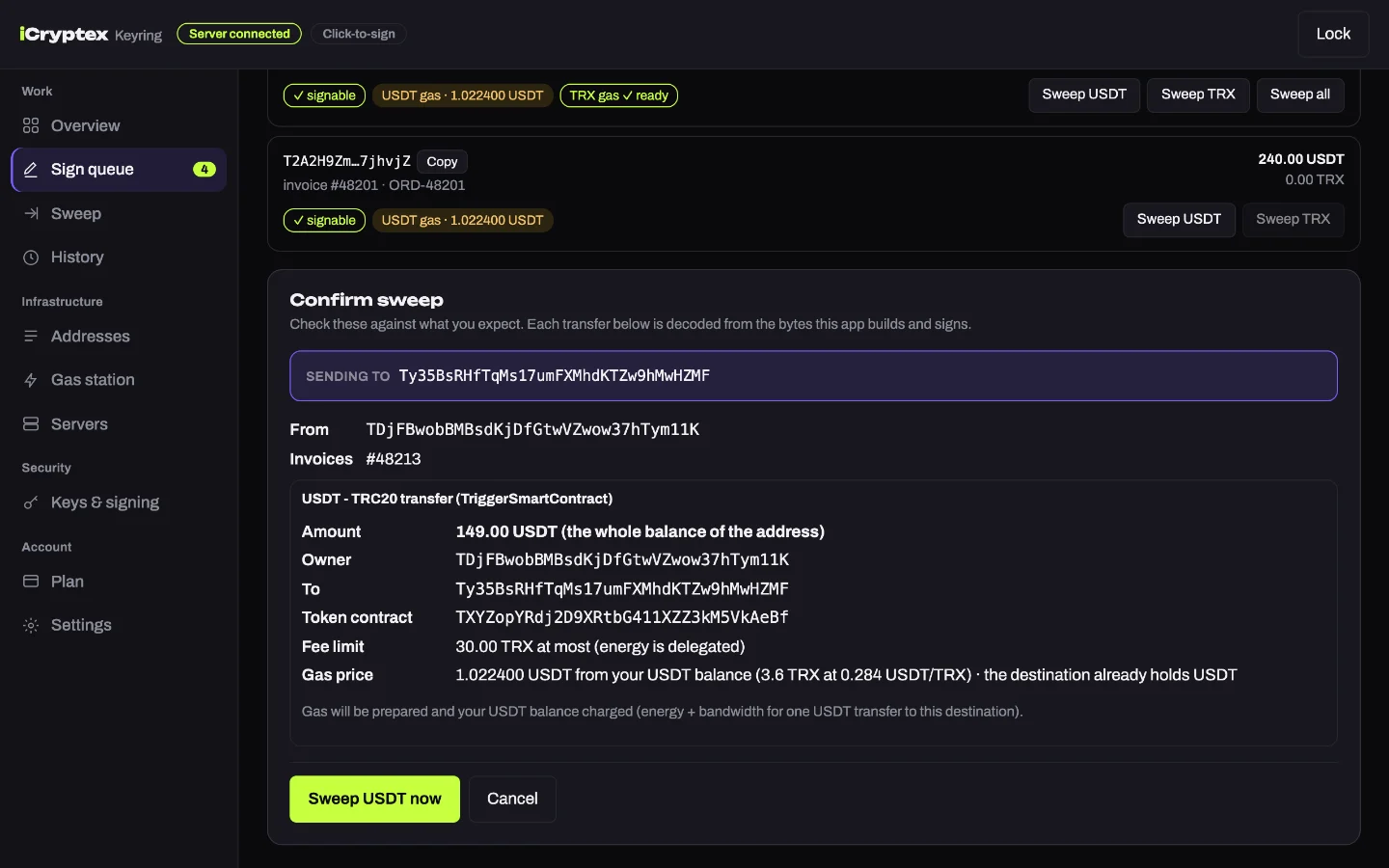This screenshot has height=868, width=1389.
Task: Toggle the Click-to-sign pill
Action: (359, 34)
